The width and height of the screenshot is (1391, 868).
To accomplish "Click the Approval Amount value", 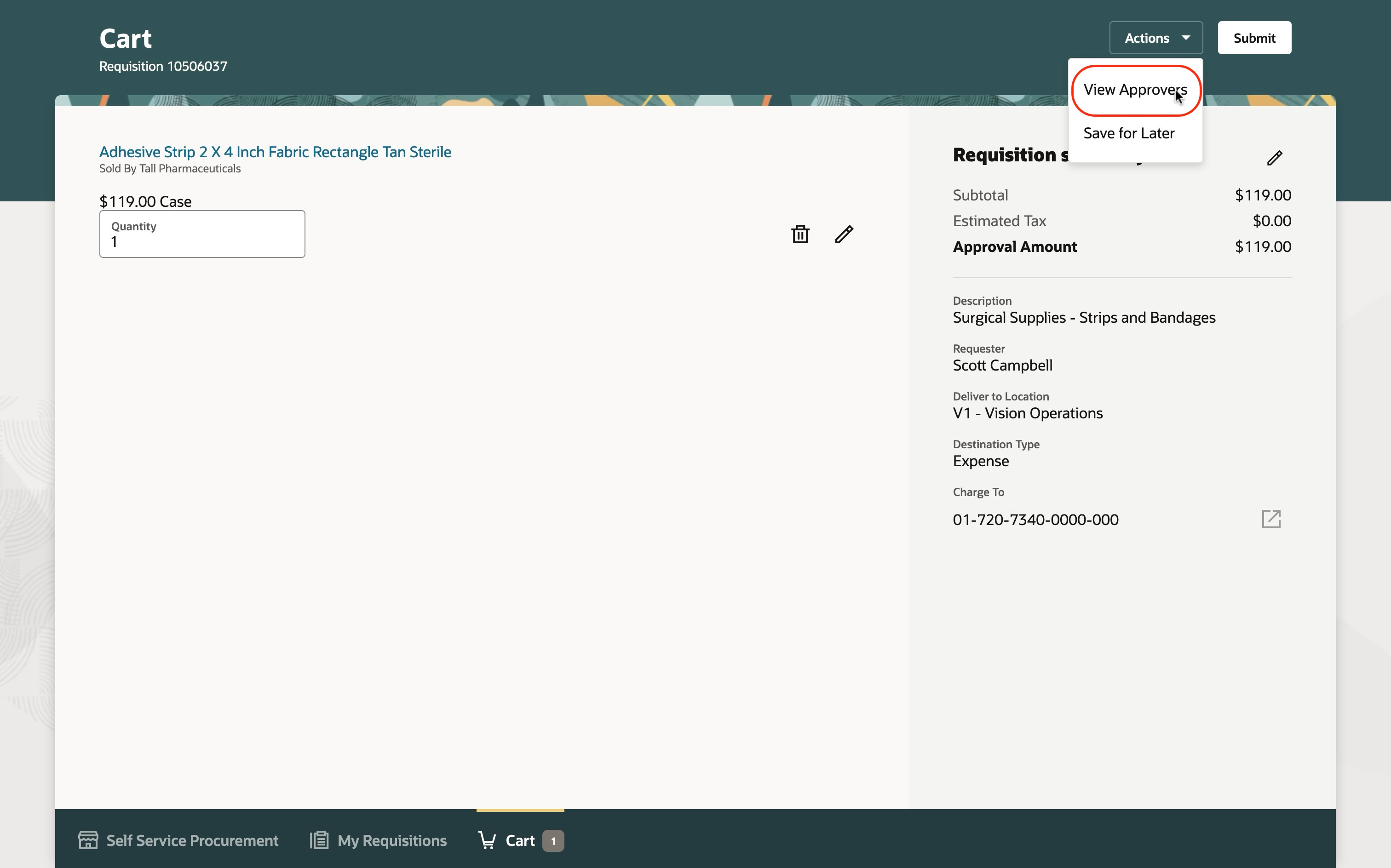I will point(1262,247).
